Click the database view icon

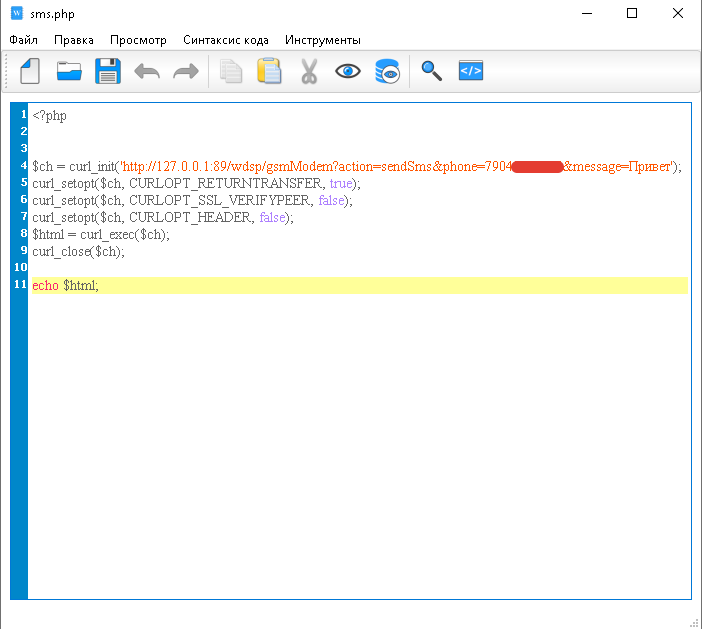387,71
